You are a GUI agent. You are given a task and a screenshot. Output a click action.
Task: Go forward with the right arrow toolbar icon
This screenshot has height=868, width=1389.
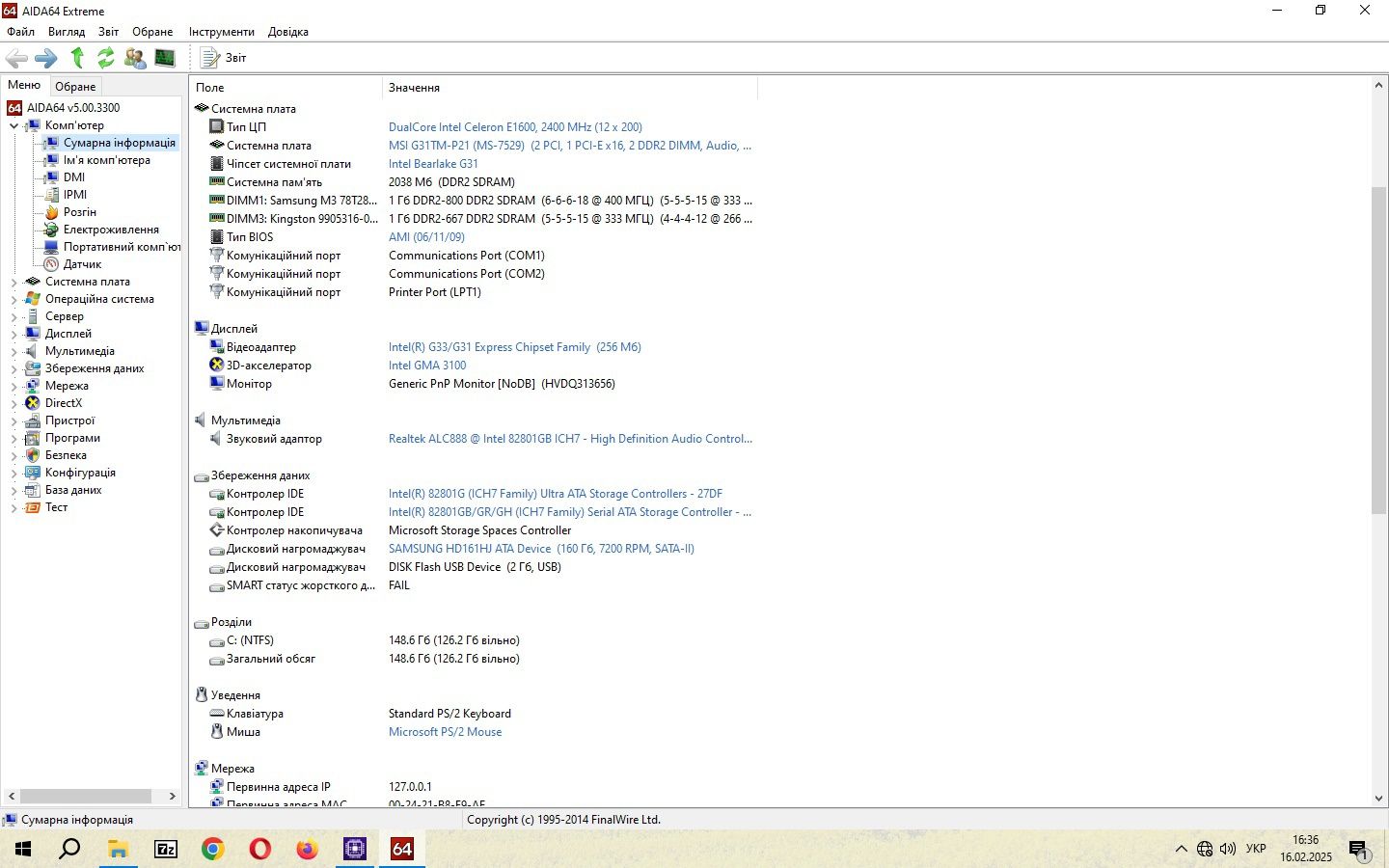pos(46,59)
